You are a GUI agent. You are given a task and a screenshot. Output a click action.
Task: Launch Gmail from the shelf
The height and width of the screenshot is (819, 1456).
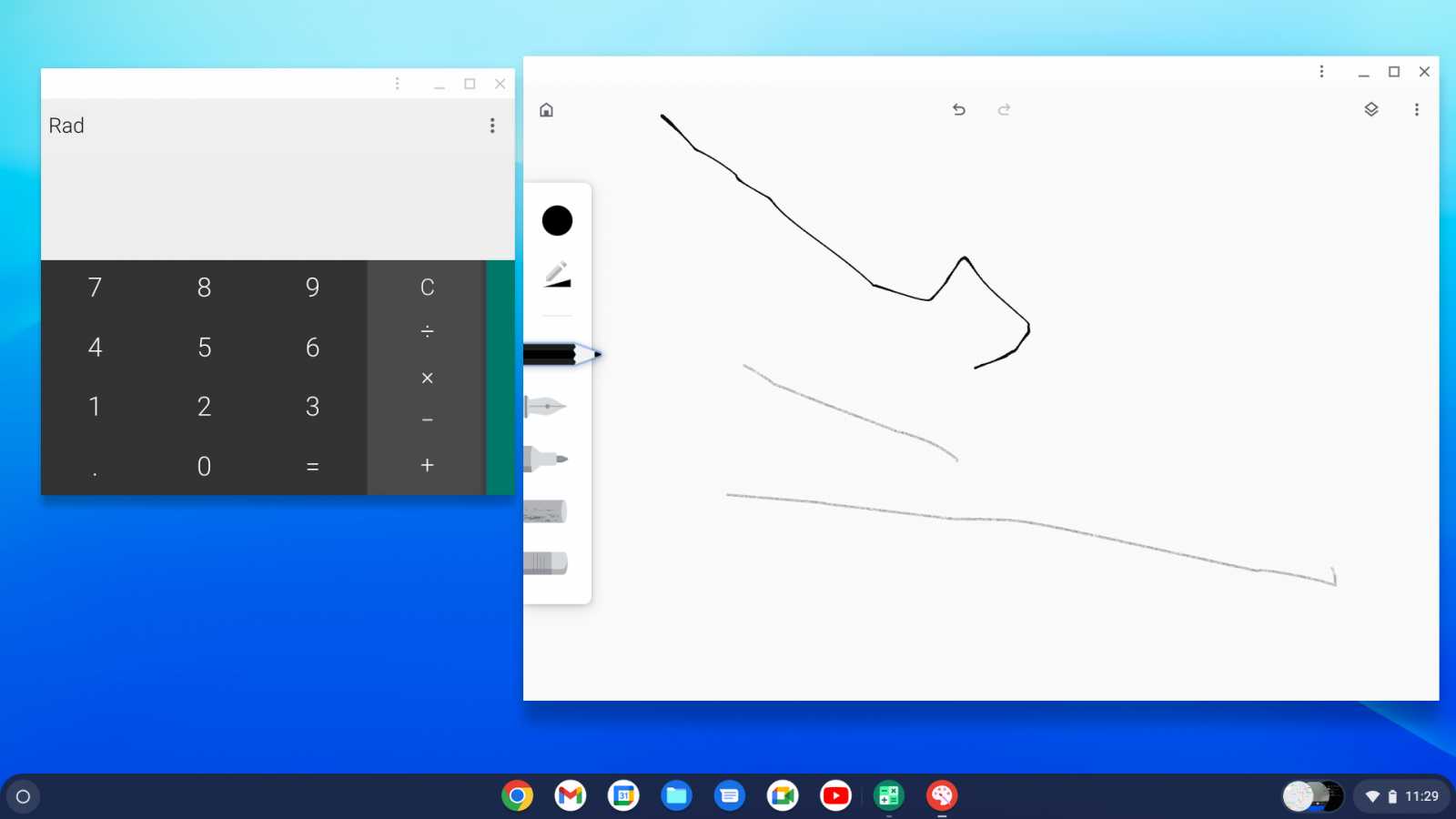(571, 796)
